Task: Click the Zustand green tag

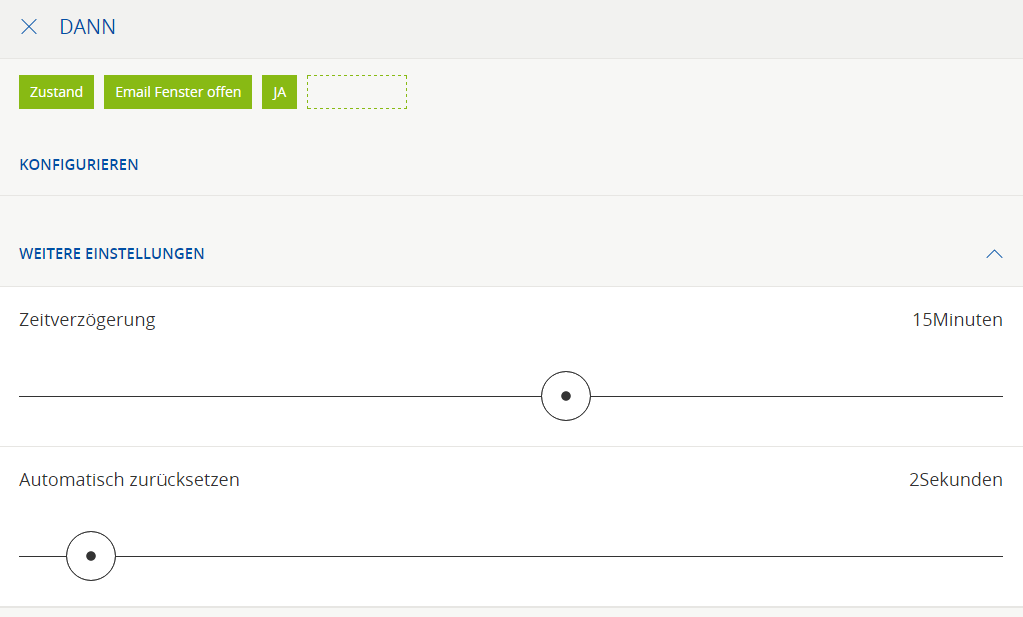Action: (x=56, y=92)
